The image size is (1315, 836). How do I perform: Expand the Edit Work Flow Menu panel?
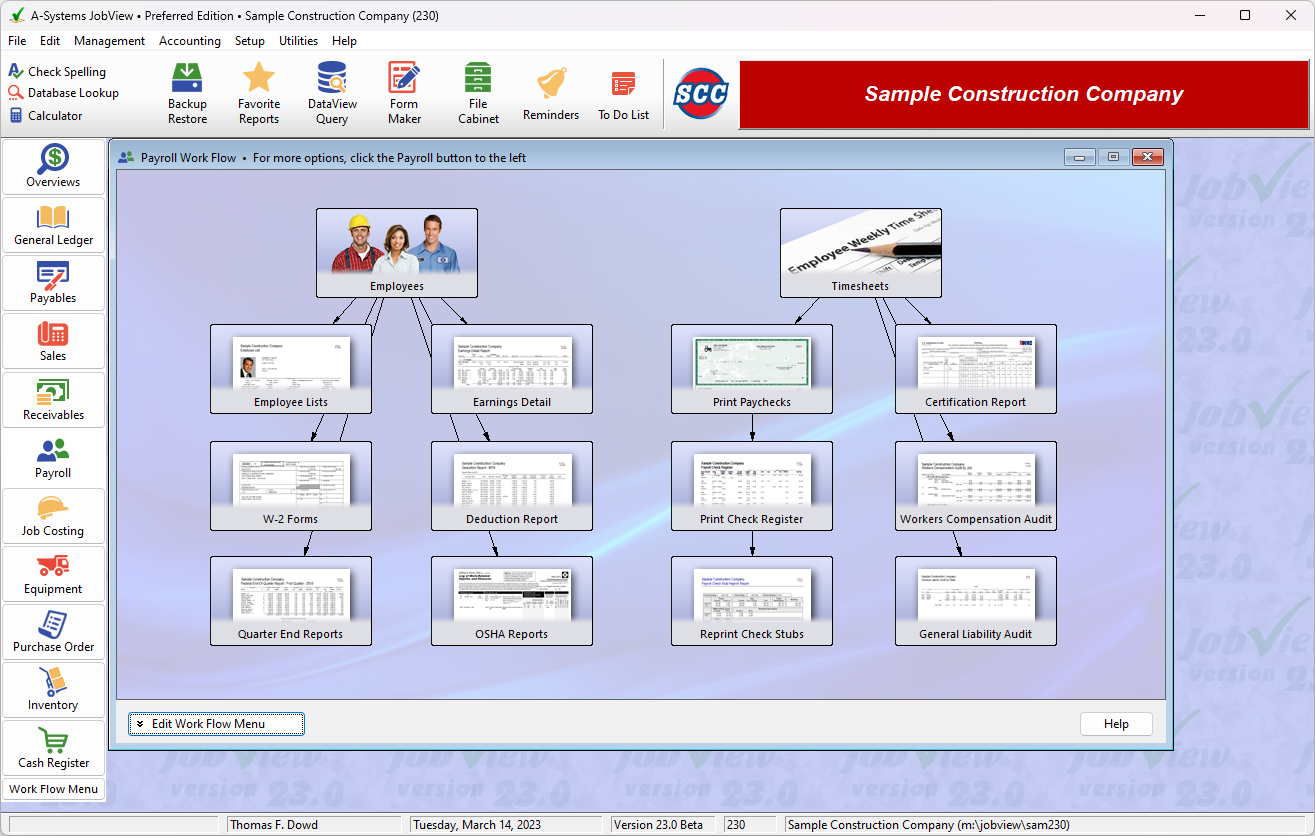[x=216, y=723]
